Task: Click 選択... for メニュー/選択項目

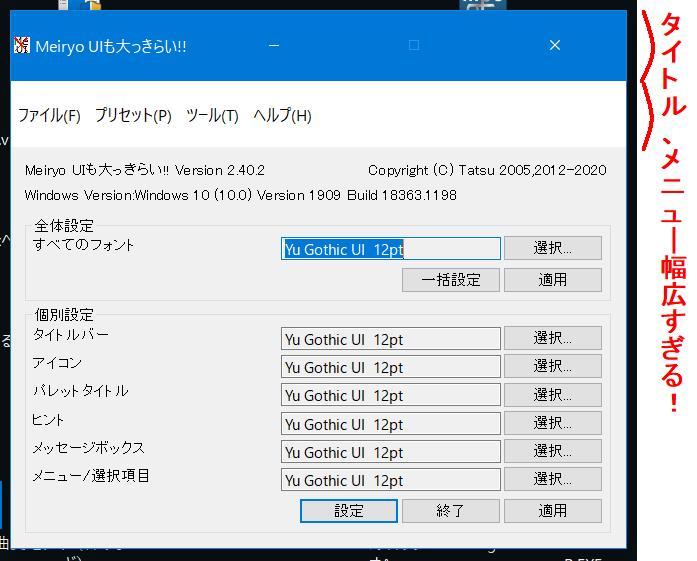Action: click(553, 479)
